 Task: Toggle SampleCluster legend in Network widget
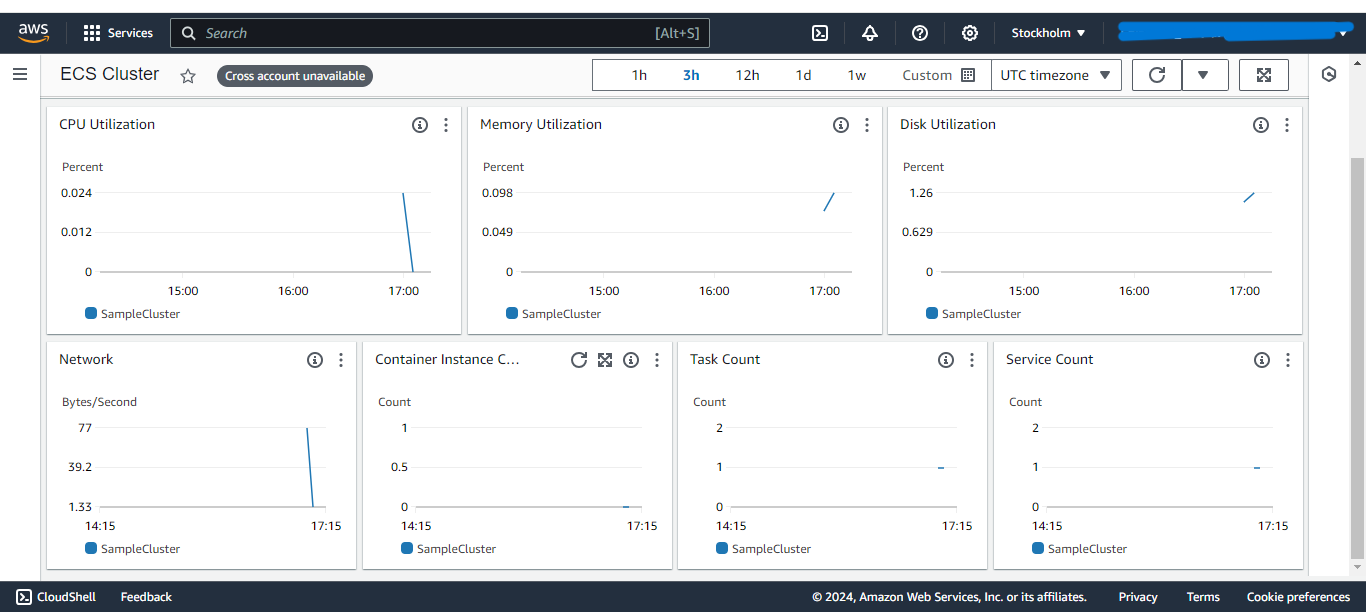click(x=133, y=549)
